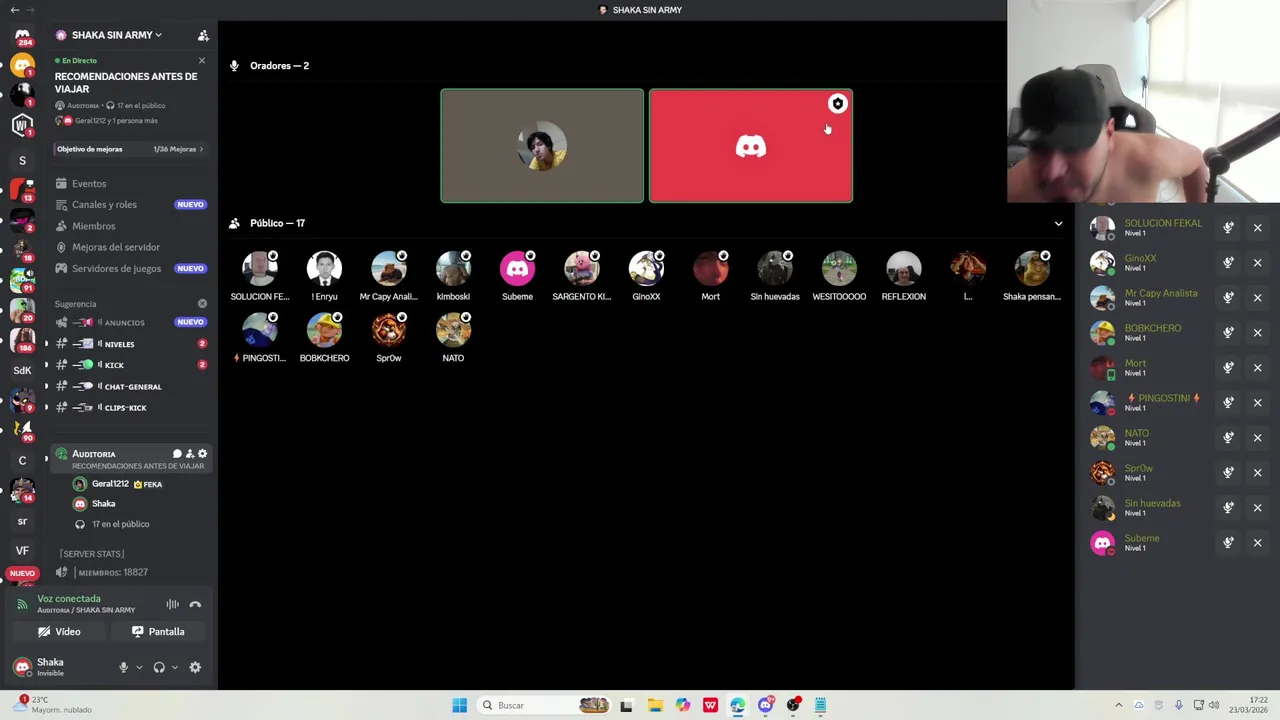The width and height of the screenshot is (1280, 720).
Task: Click kimboski's avatar in the audience
Action: pyautogui.click(x=453, y=270)
